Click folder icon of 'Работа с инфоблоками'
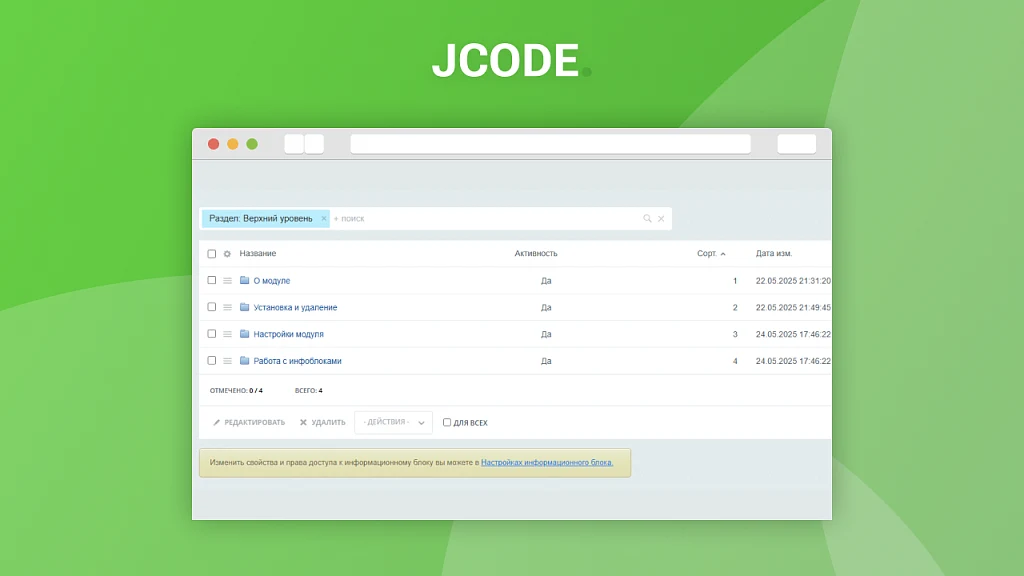This screenshot has height=576, width=1024. point(244,360)
